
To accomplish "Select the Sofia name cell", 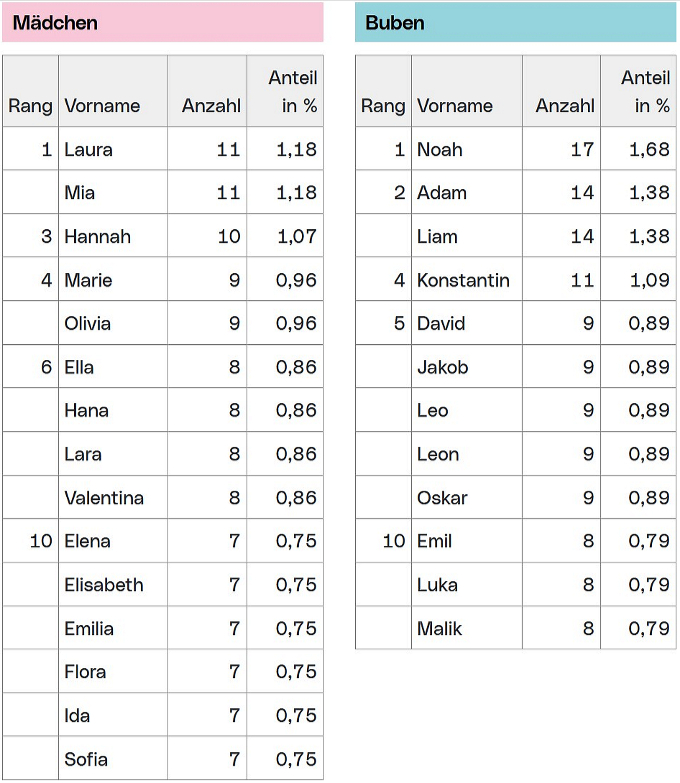I will (x=86, y=759).
